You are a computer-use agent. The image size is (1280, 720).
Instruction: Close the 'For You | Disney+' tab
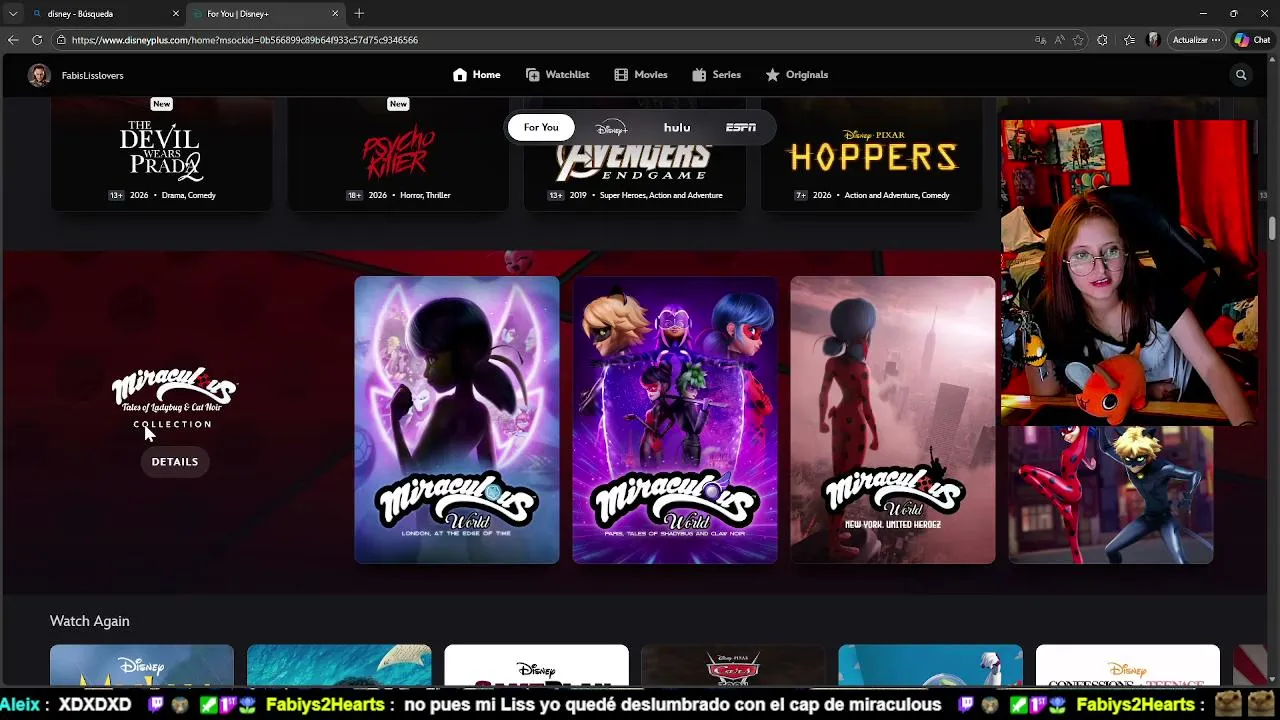(x=335, y=14)
